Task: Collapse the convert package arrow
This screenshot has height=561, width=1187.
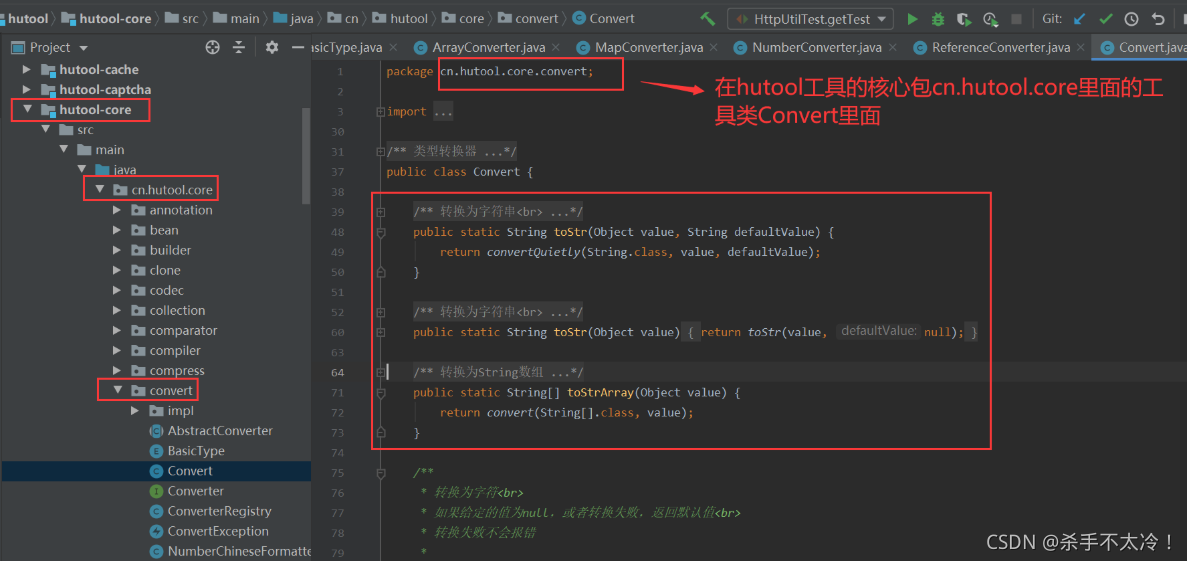Action: 117,391
